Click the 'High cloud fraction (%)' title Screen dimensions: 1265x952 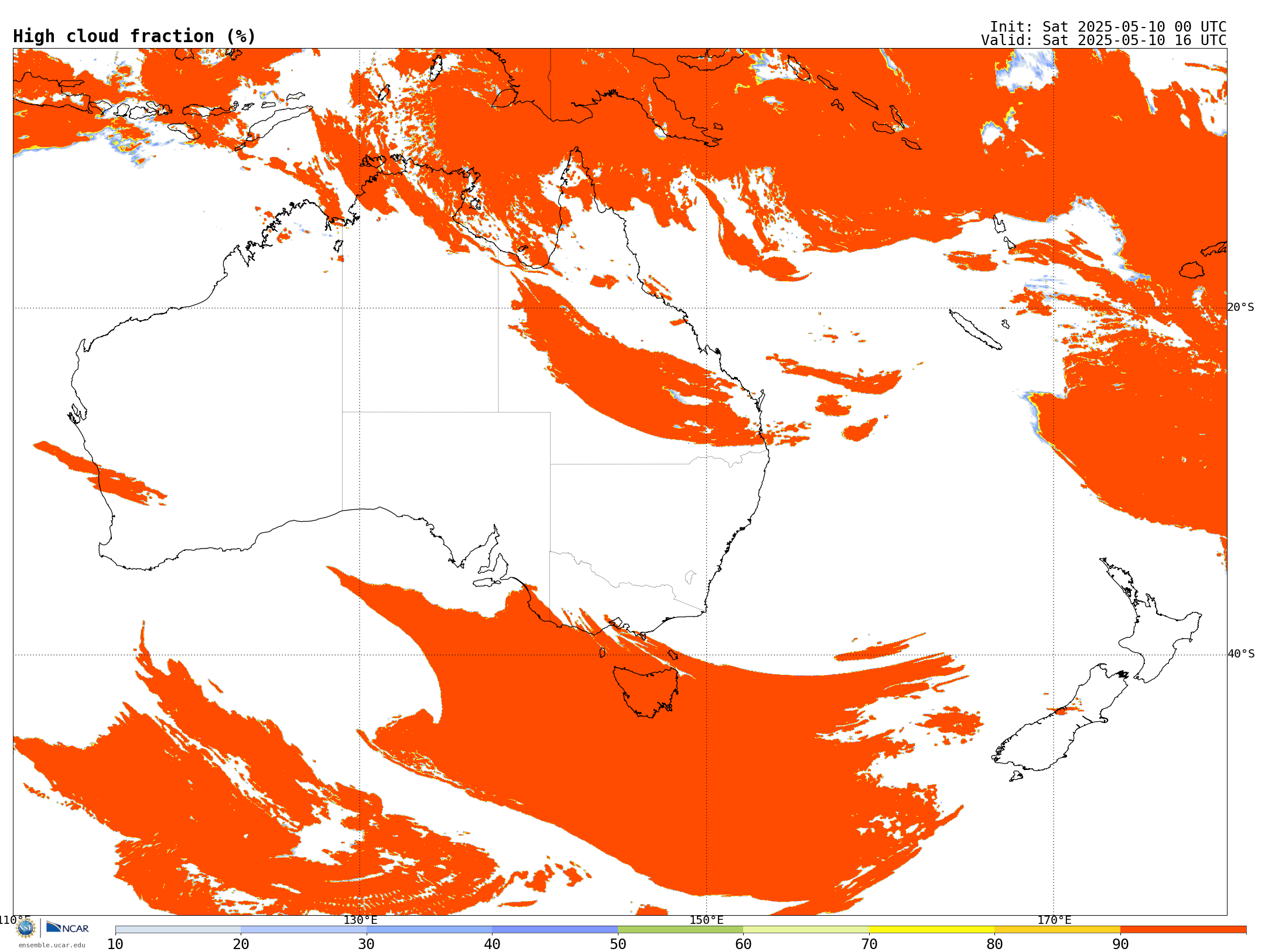(135, 36)
